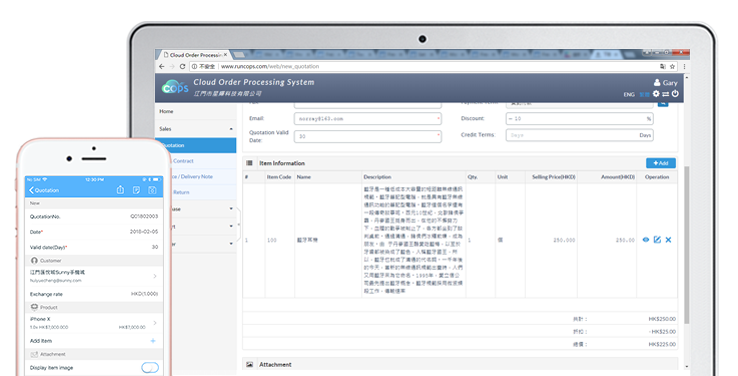Tap the Date row on phone
738x376 pixels.
coord(94,232)
